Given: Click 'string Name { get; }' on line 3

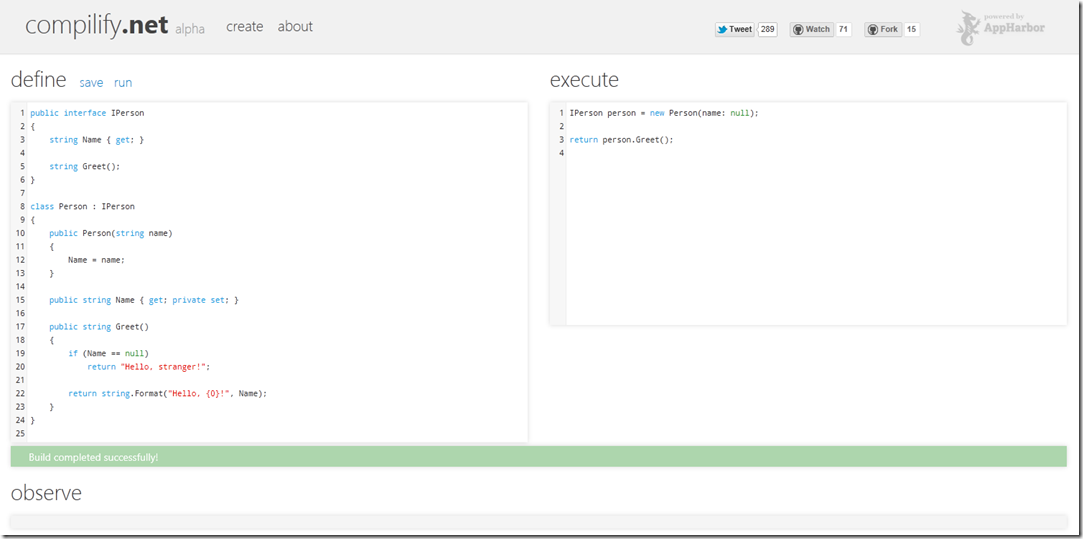Looking at the screenshot, I should [96, 140].
